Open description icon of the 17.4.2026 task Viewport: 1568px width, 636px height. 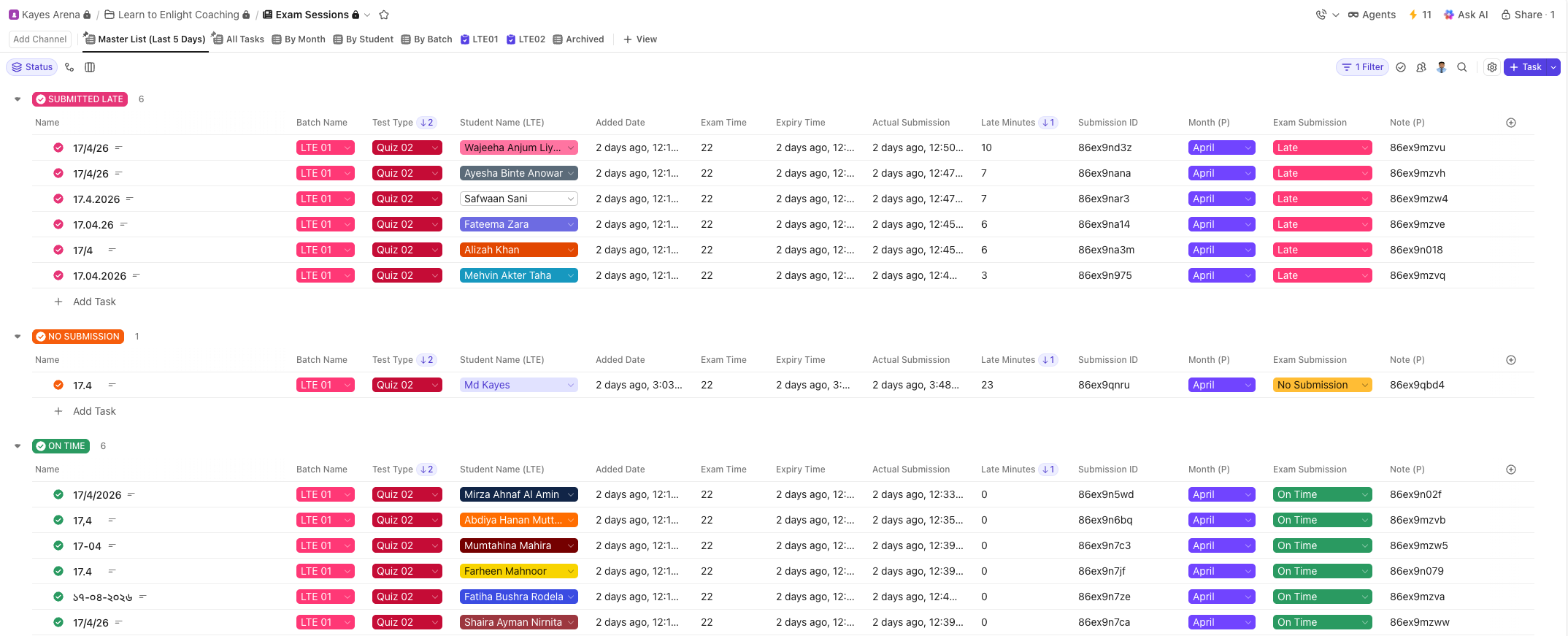pos(130,199)
